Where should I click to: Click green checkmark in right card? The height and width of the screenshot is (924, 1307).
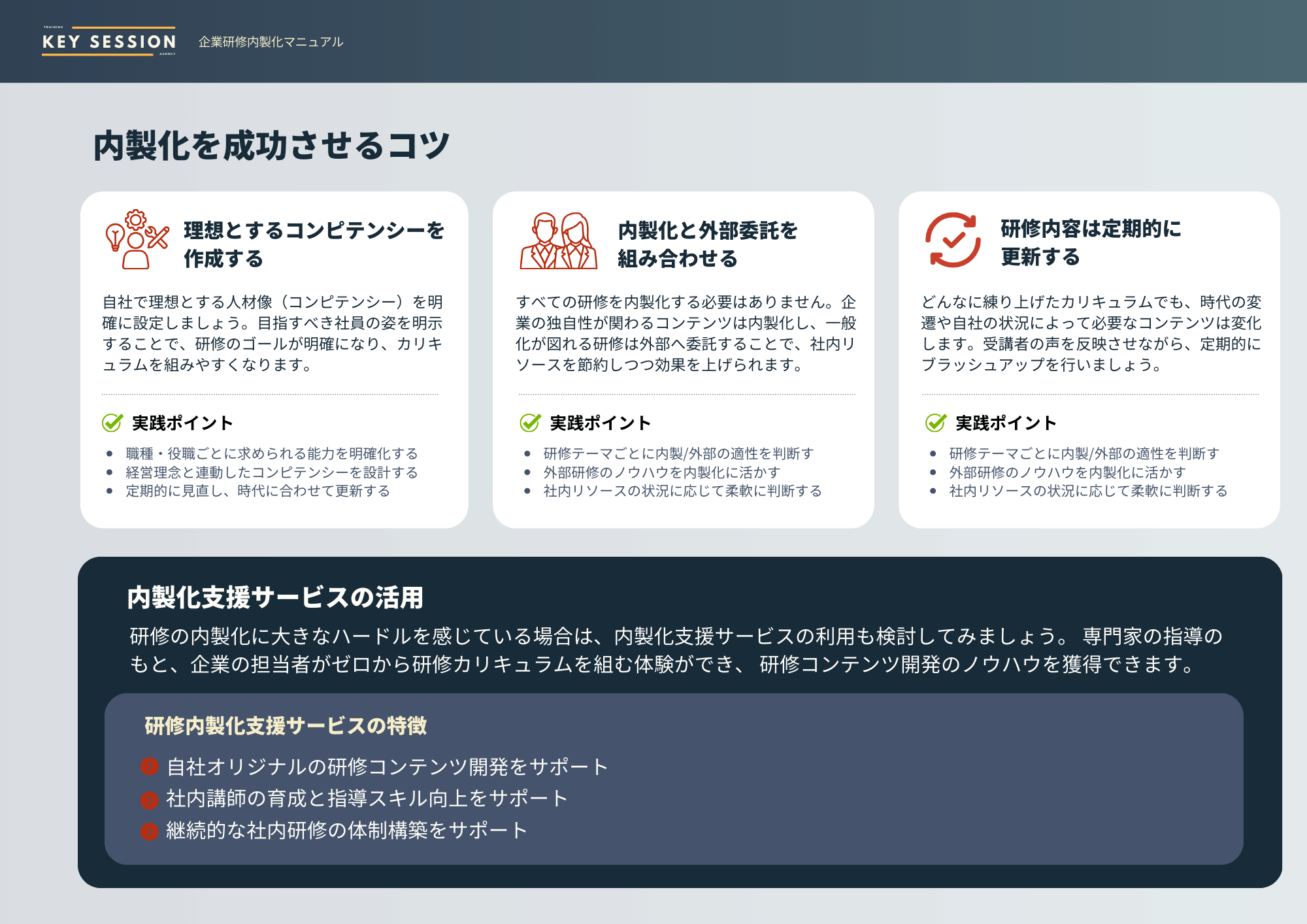pyautogui.click(x=936, y=423)
